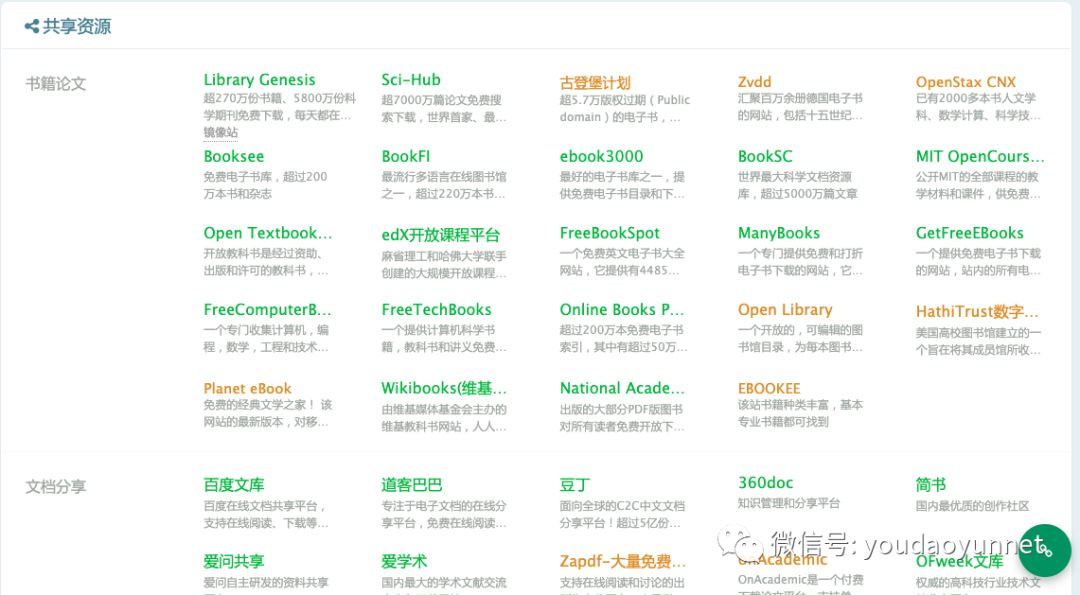Open the HathiTrust数字... link
The width and height of the screenshot is (1080, 595).
tap(977, 312)
